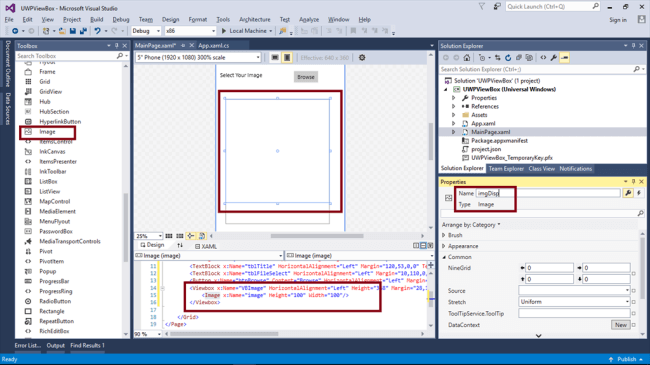Screen dimensions: 650x365
Task: Click the vertical split view icon
Action: pyautogui.click(x=416, y=246)
